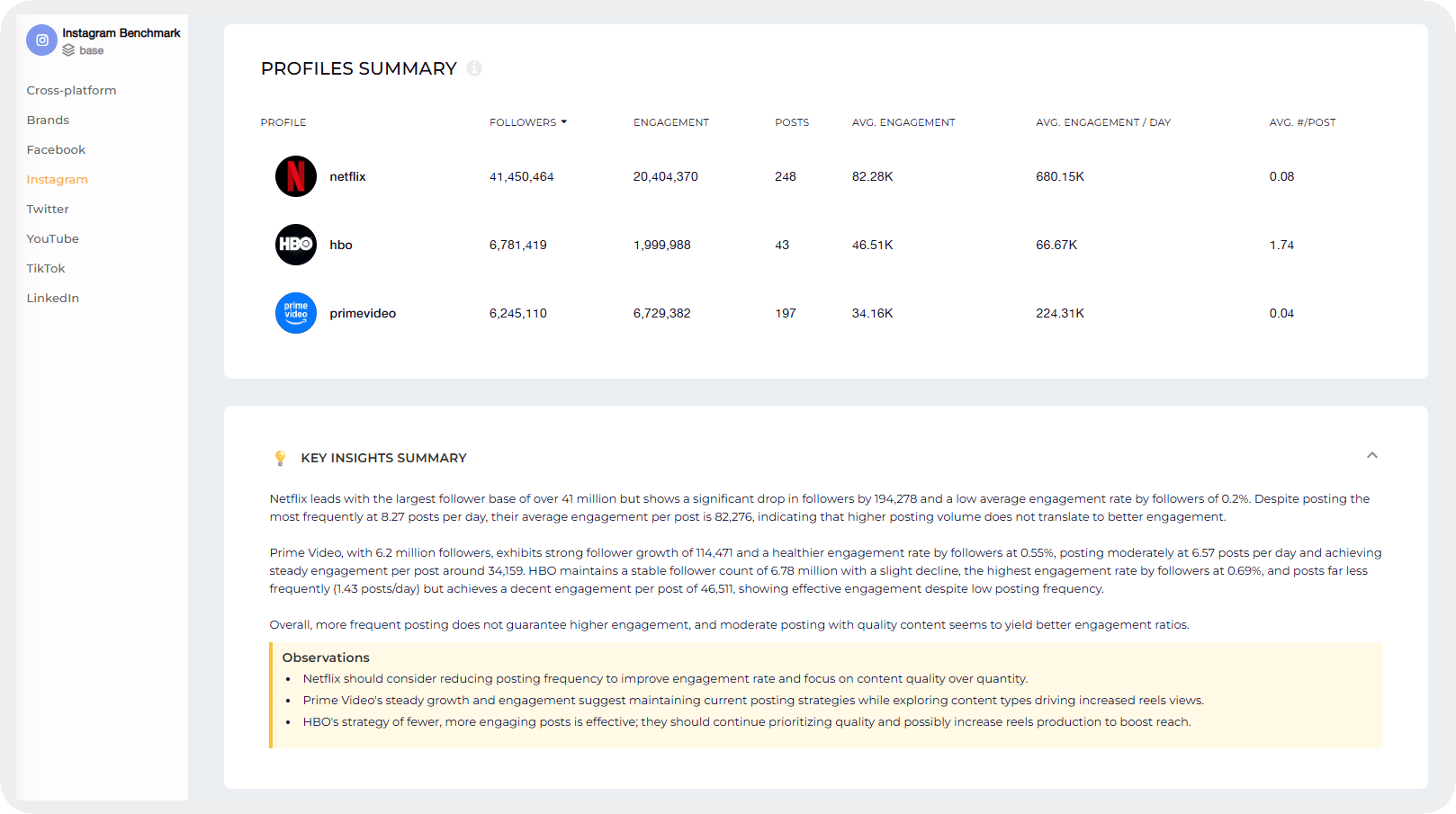Click the Avg. #/Post column header
Screen dimensions: 1456x814
tap(1302, 122)
